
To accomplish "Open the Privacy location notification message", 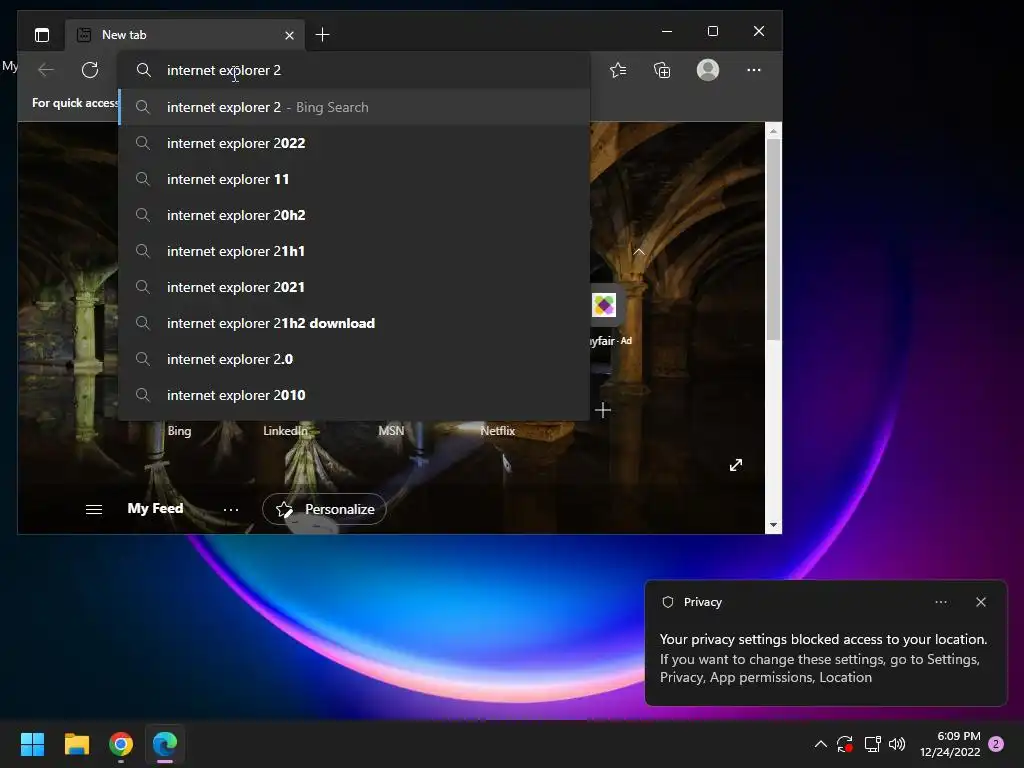I will [x=823, y=658].
